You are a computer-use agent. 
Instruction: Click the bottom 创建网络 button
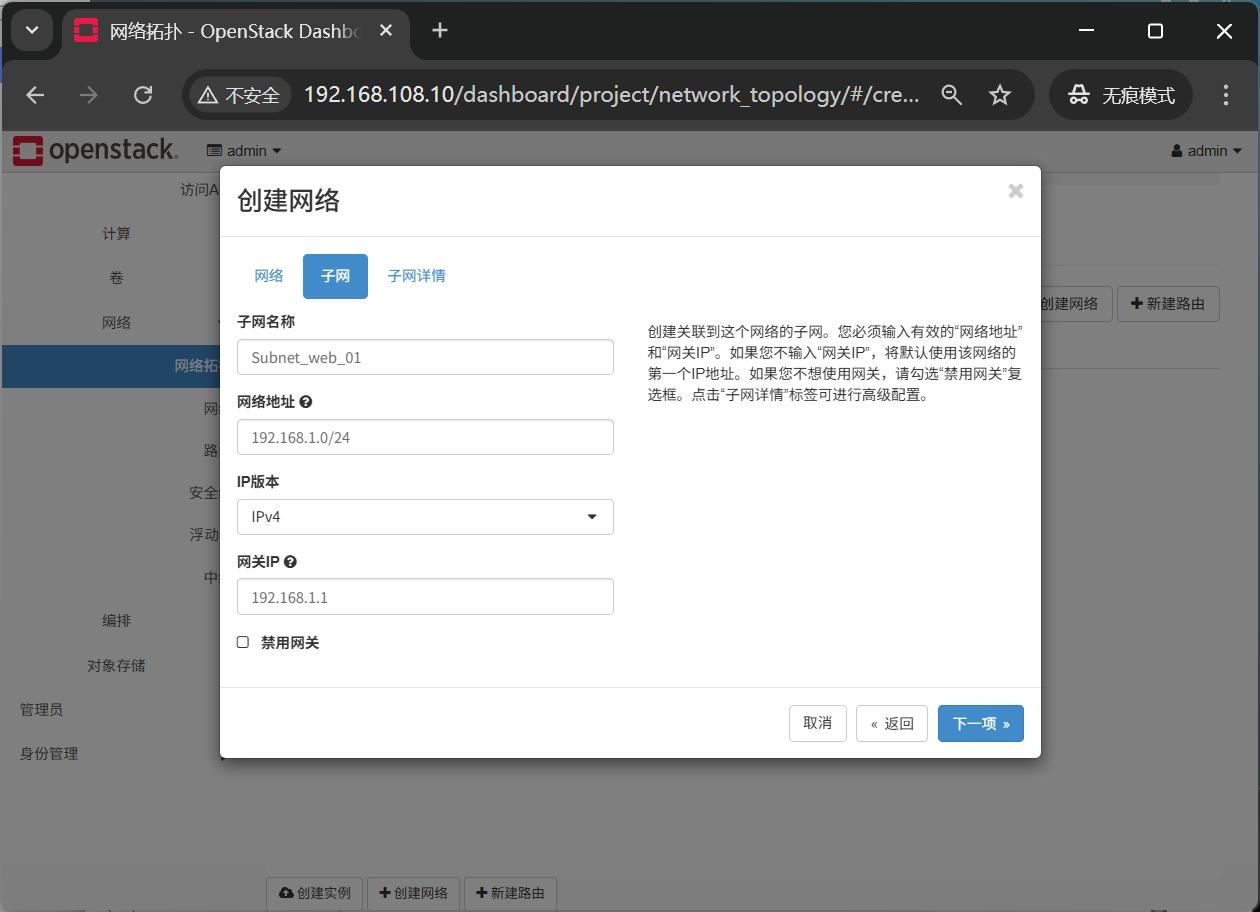[413, 893]
